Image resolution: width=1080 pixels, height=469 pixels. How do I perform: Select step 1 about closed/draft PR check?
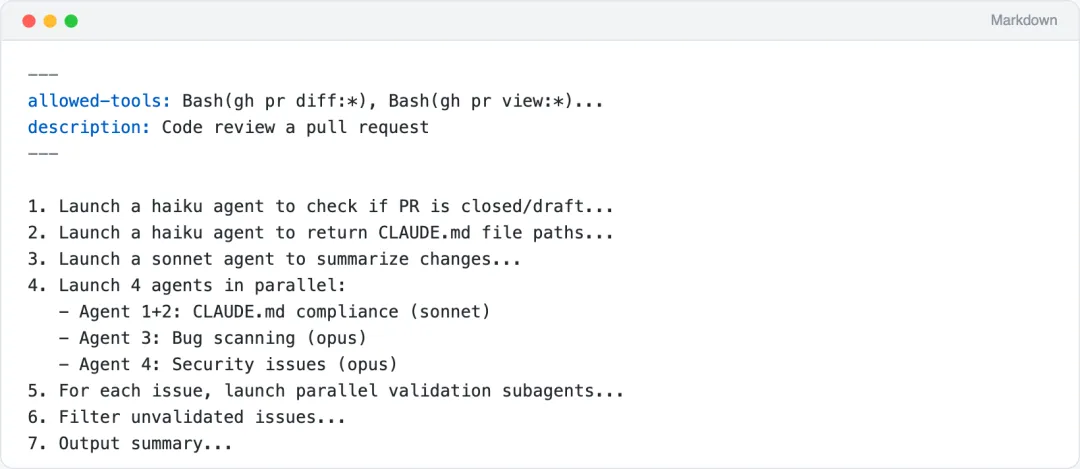click(320, 206)
